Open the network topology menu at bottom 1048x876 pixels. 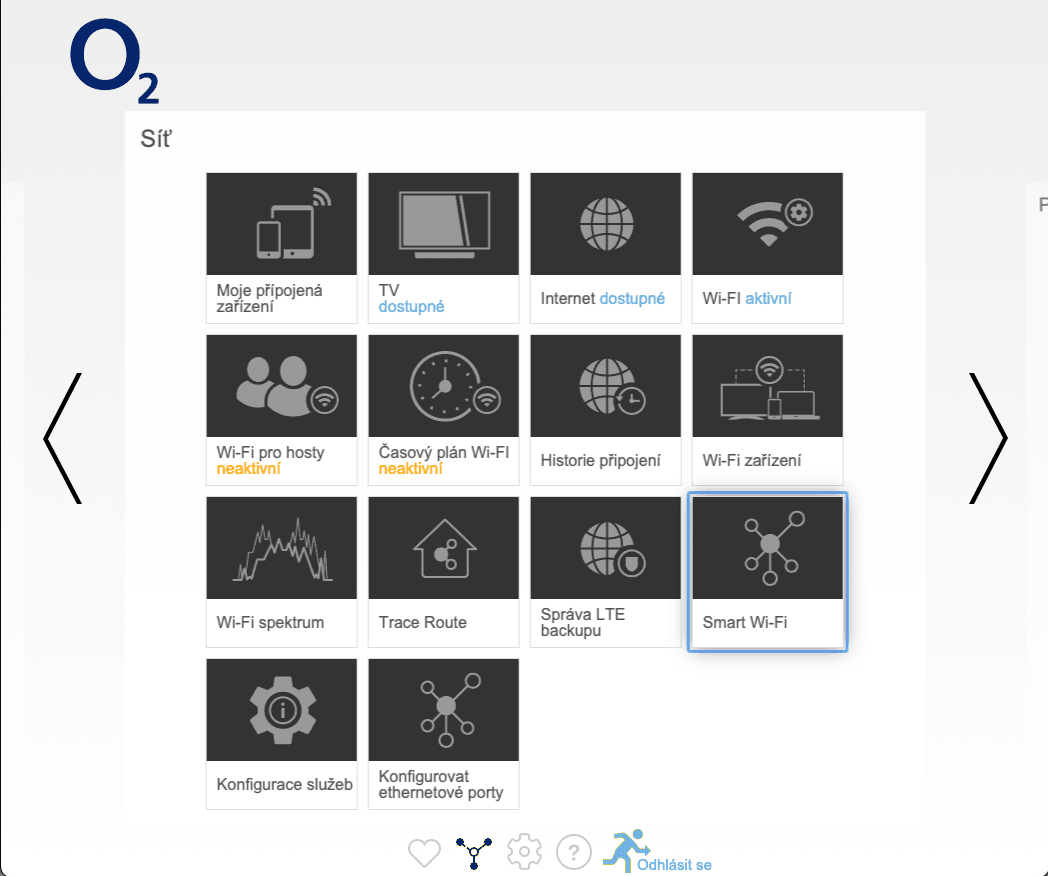click(x=473, y=852)
